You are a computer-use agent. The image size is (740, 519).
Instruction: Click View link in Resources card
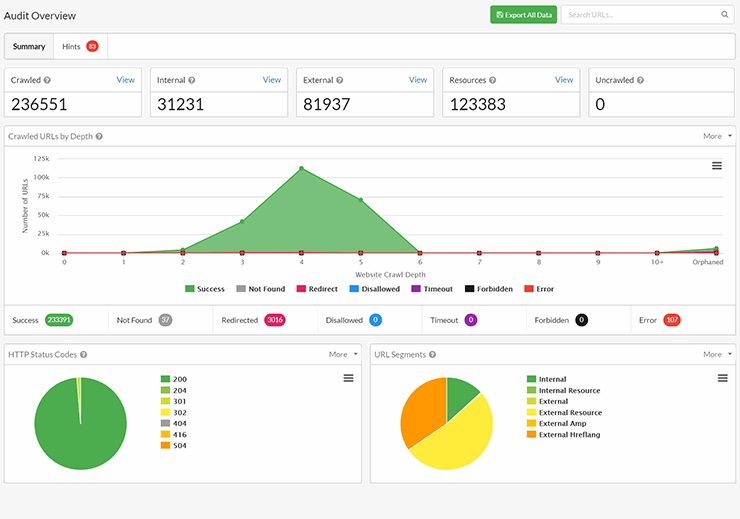click(564, 80)
